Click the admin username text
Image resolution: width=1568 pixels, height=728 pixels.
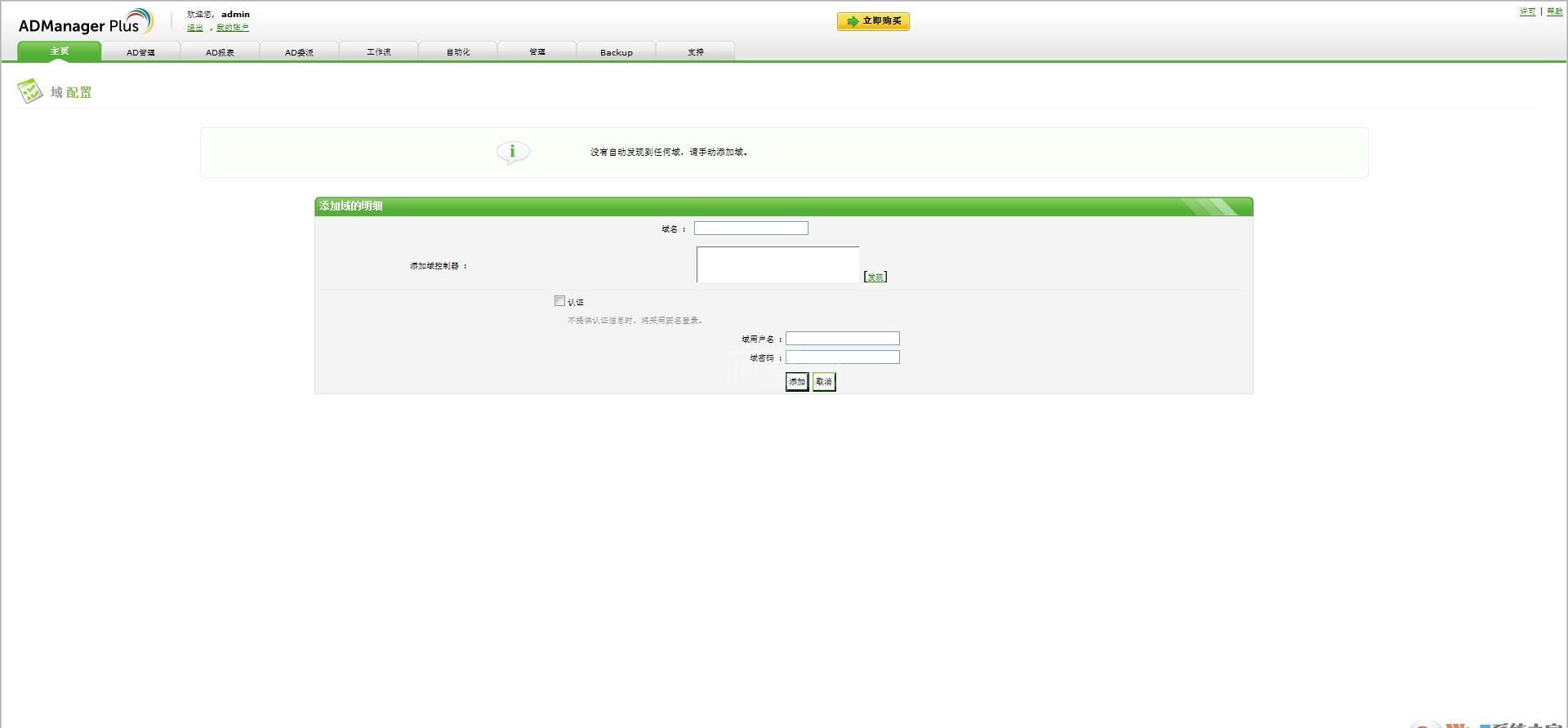pos(235,14)
